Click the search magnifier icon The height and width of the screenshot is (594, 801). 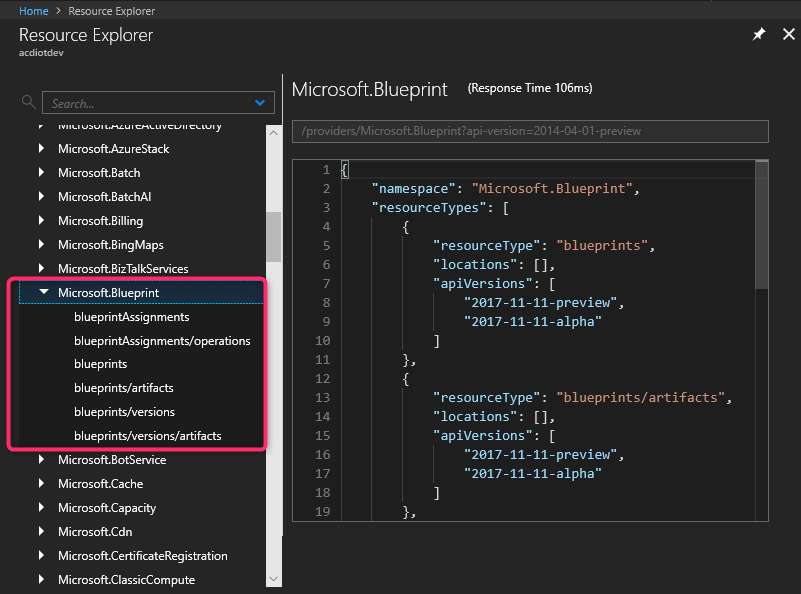click(28, 102)
